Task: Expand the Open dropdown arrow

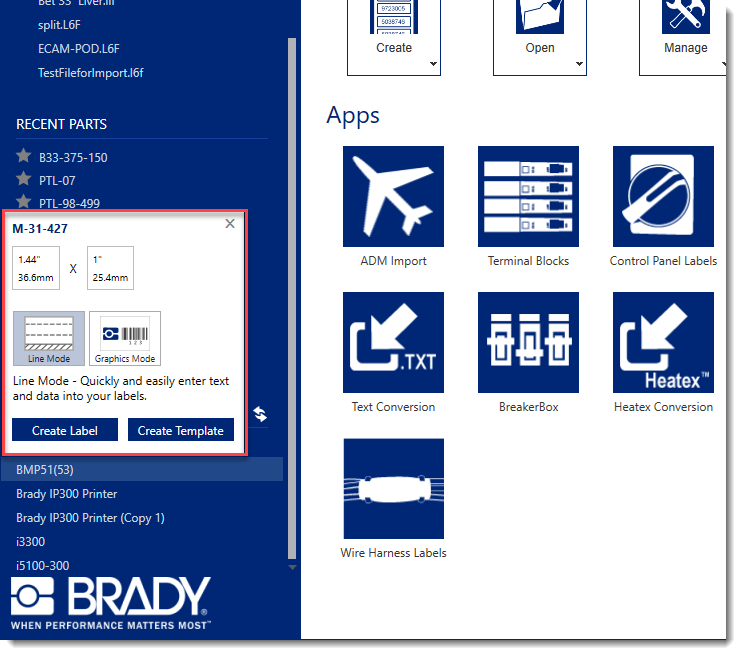Action: pyautogui.click(x=580, y=64)
